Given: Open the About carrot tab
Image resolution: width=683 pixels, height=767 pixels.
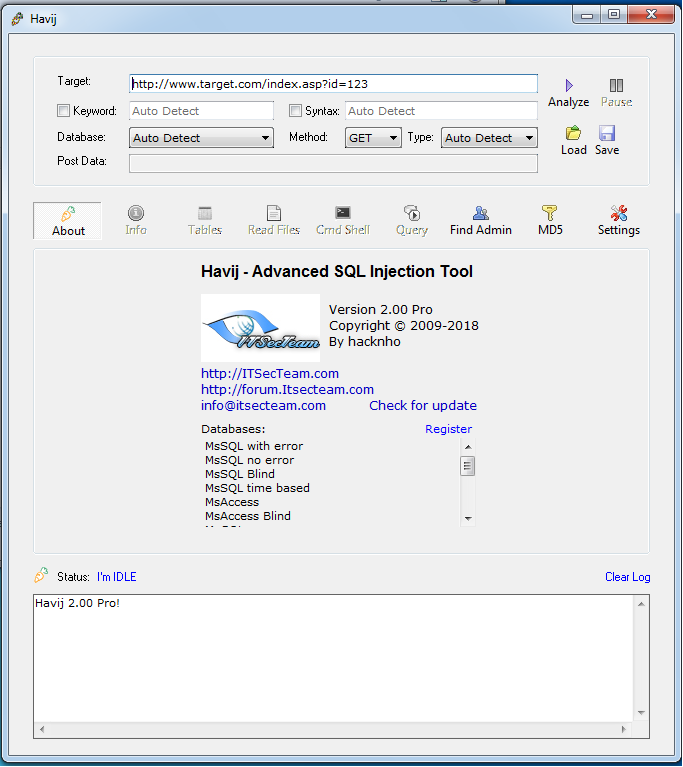Looking at the screenshot, I should coord(68,221).
